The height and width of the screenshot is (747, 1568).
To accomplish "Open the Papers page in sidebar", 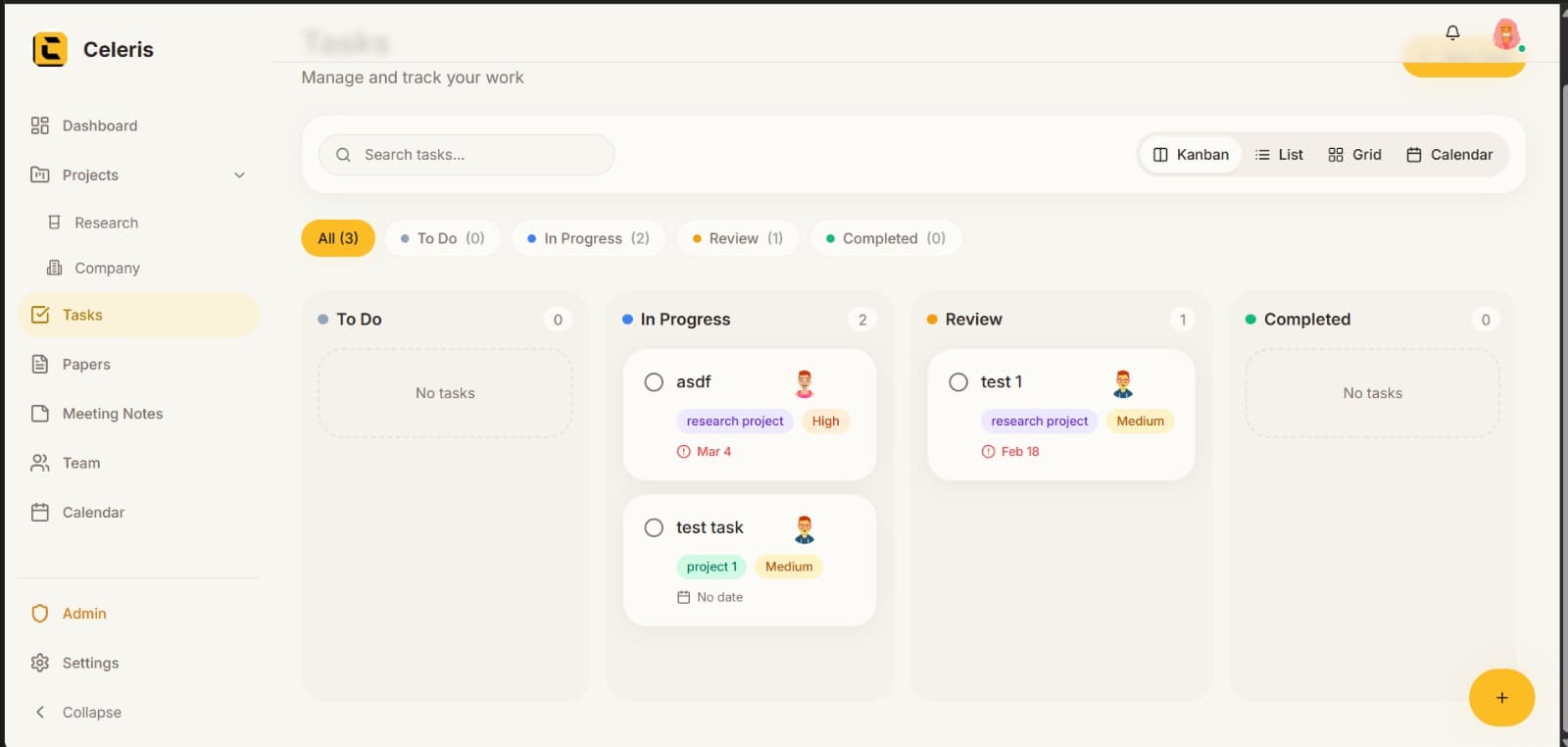I will tap(86, 364).
